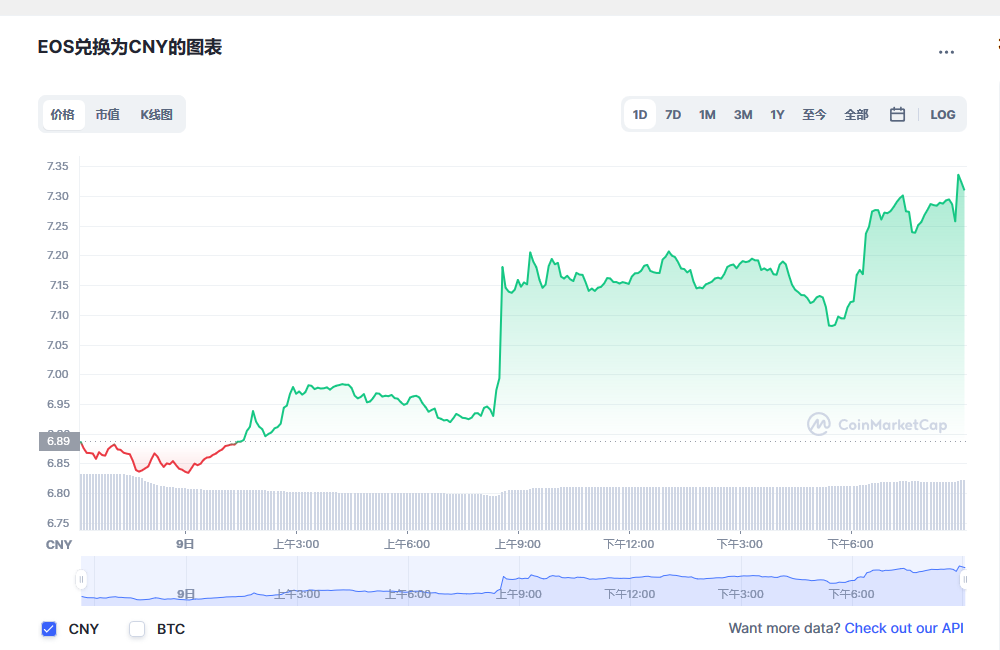Image resolution: width=1000 pixels, height=650 pixels.
Task: Switch to the 价格 tab
Action: tap(63, 115)
